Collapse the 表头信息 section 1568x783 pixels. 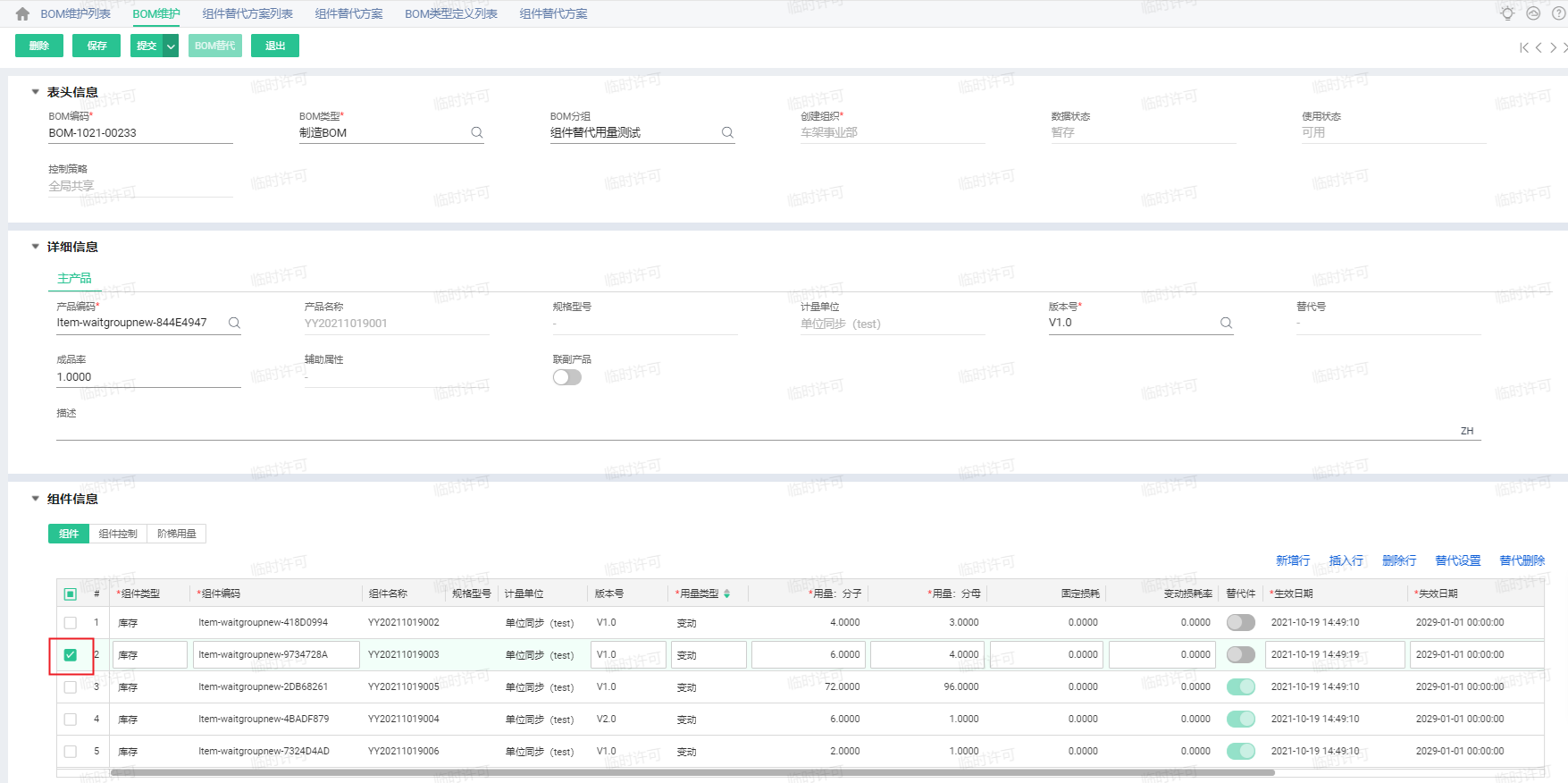(36, 92)
